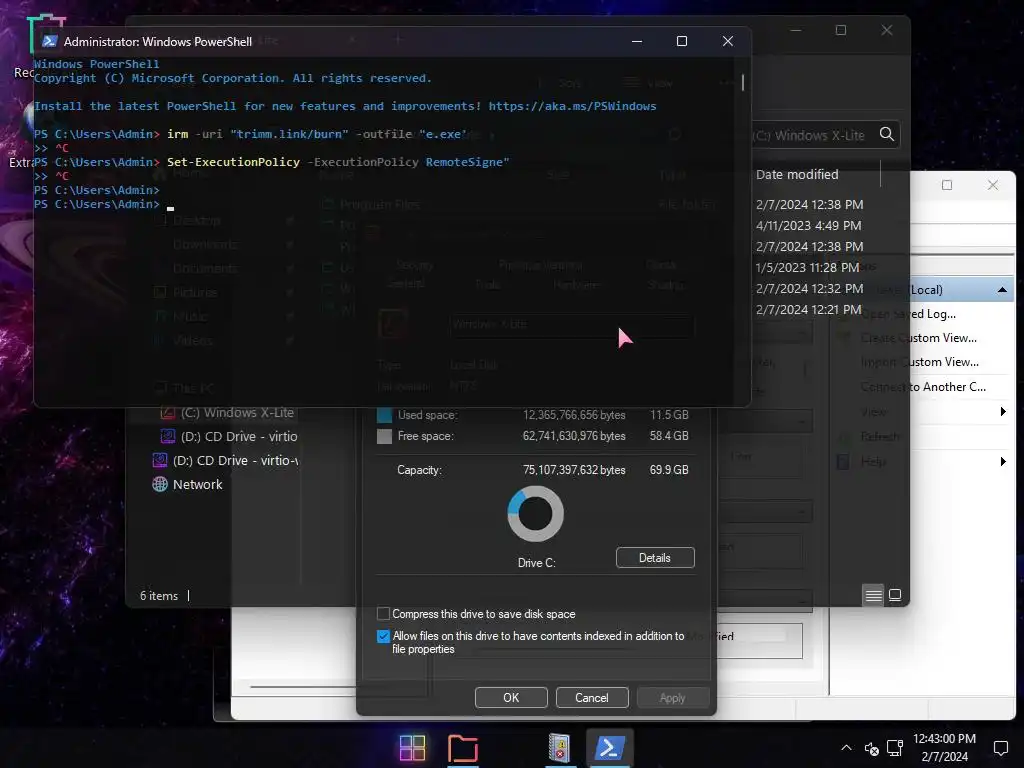This screenshot has height=768, width=1024.
Task: Maximize the Administrator PowerShell window
Action: [x=682, y=41]
